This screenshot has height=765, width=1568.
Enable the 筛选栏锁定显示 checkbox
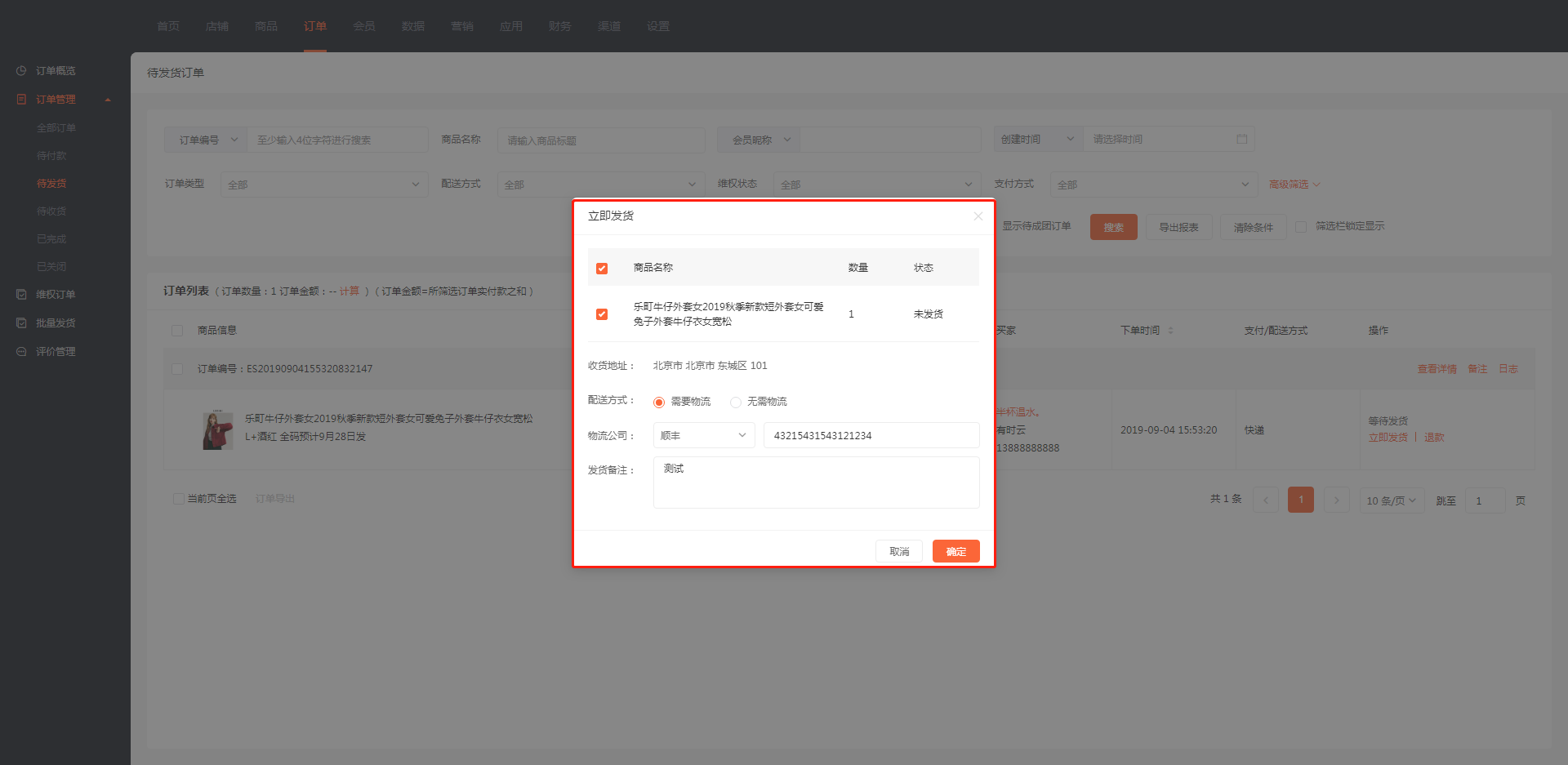click(x=1301, y=227)
